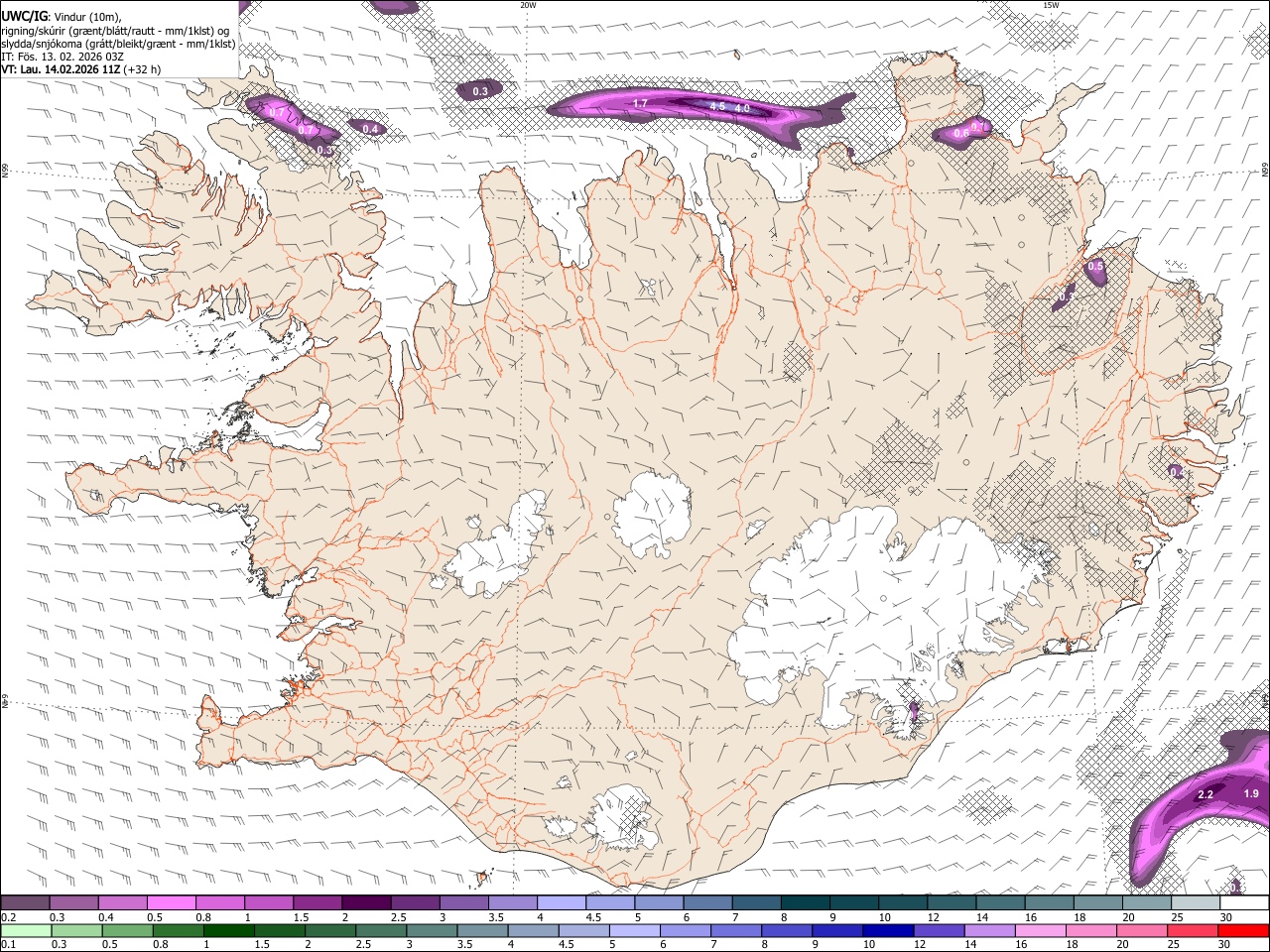1270x952 pixels.
Task: Click the '4.0' precipitation value label
Action: 741,107
